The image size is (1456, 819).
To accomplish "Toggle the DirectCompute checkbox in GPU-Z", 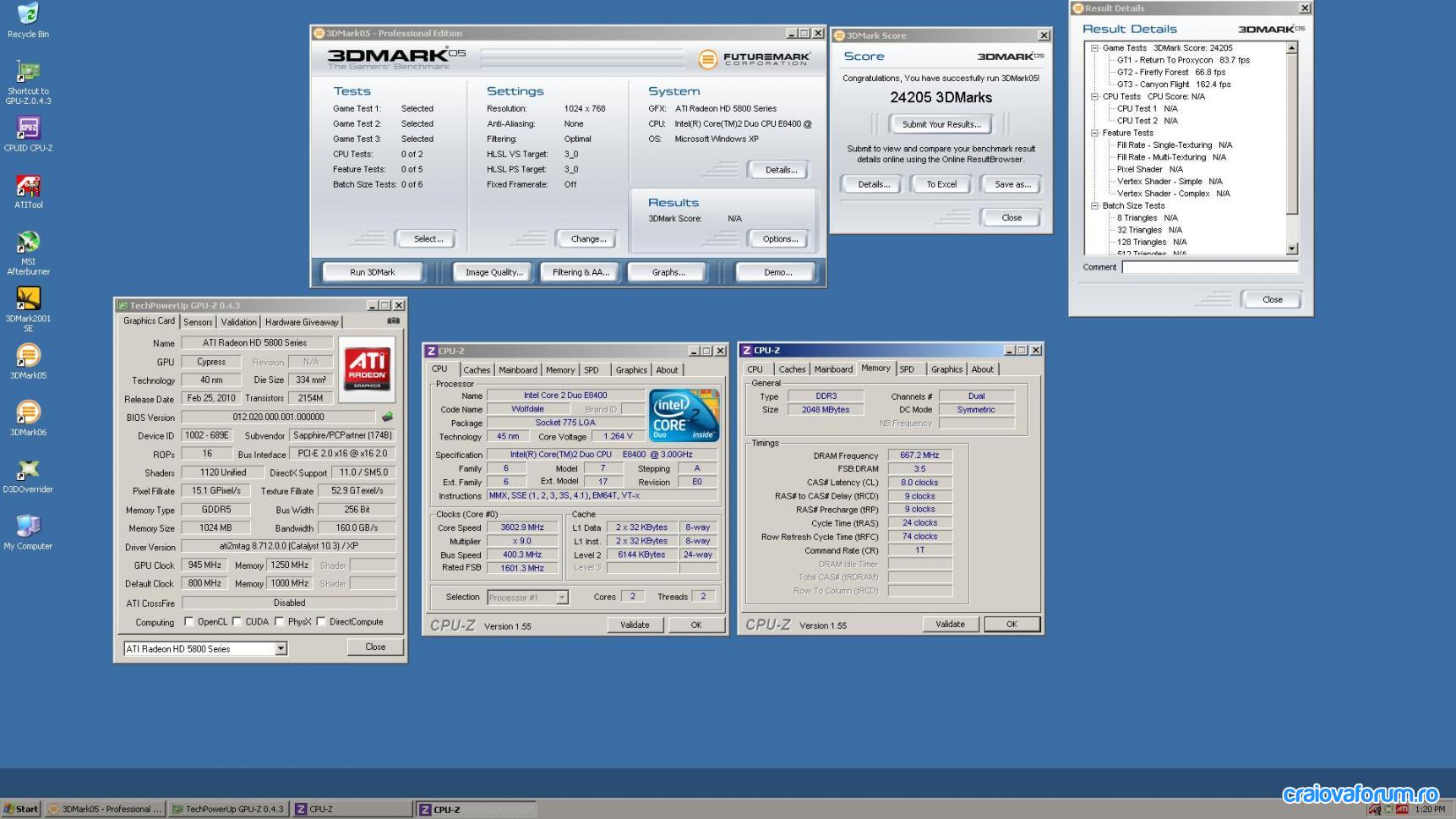I will [321, 622].
